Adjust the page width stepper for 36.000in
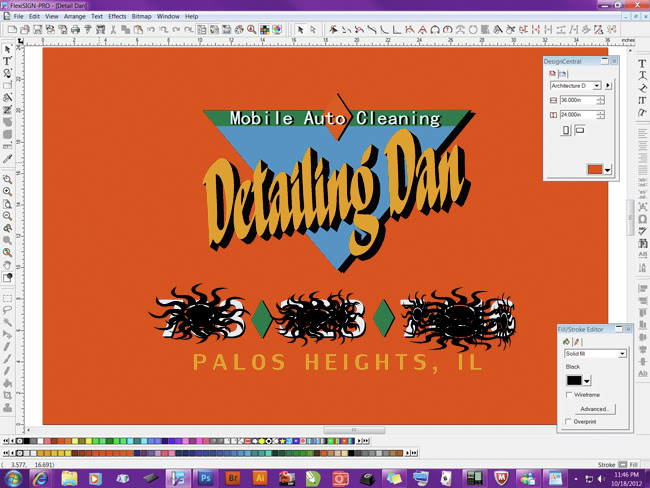Screen dimensions: 650x488 coord(600,100)
